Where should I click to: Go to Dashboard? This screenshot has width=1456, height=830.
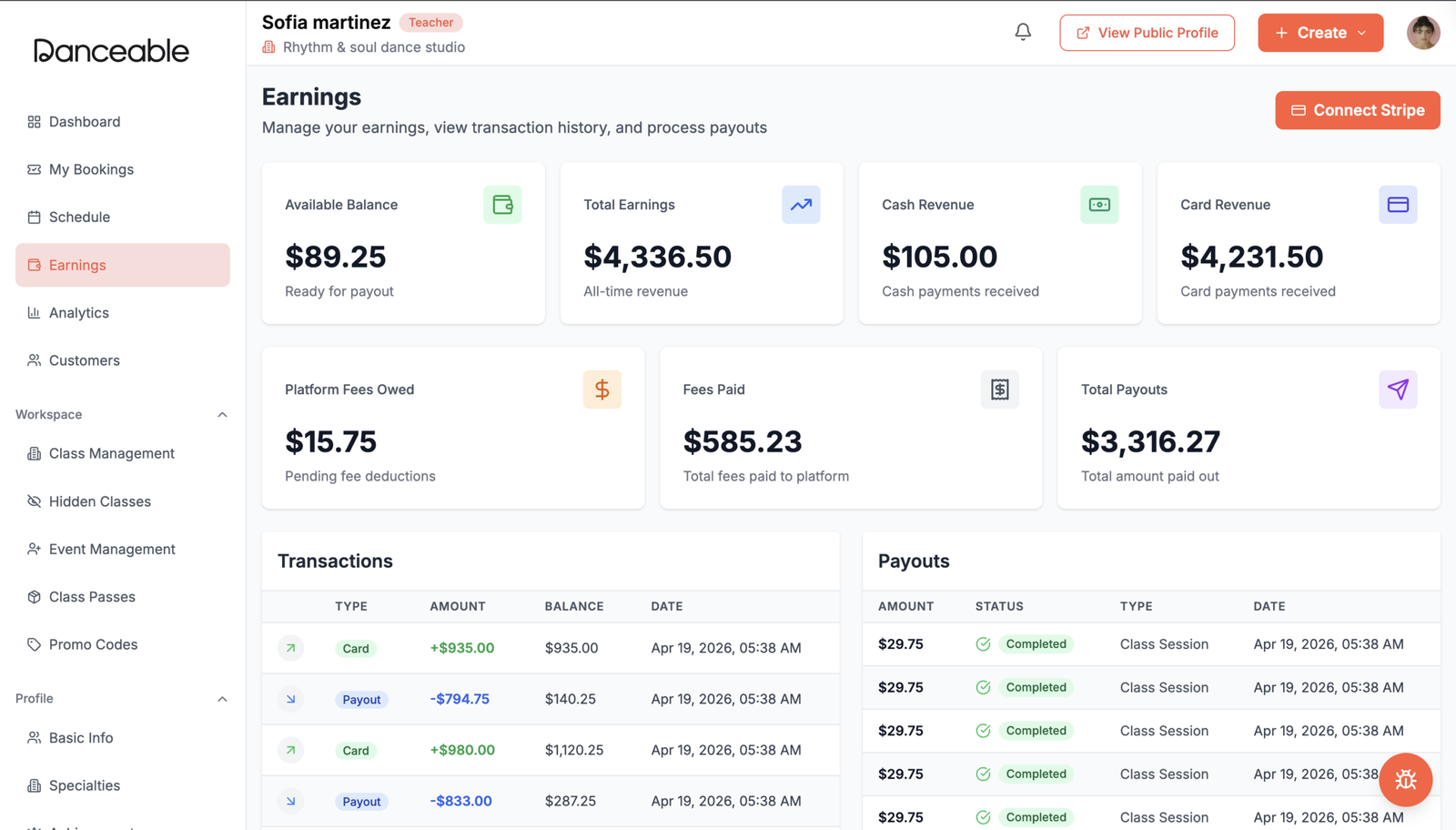pos(122,122)
